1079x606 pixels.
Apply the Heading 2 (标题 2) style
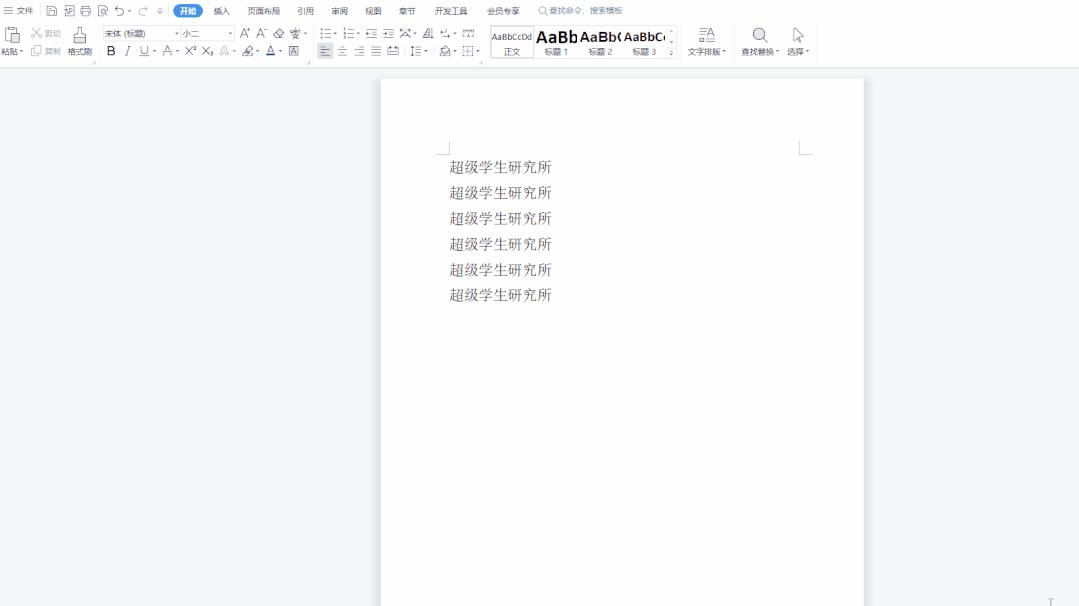pos(600,42)
